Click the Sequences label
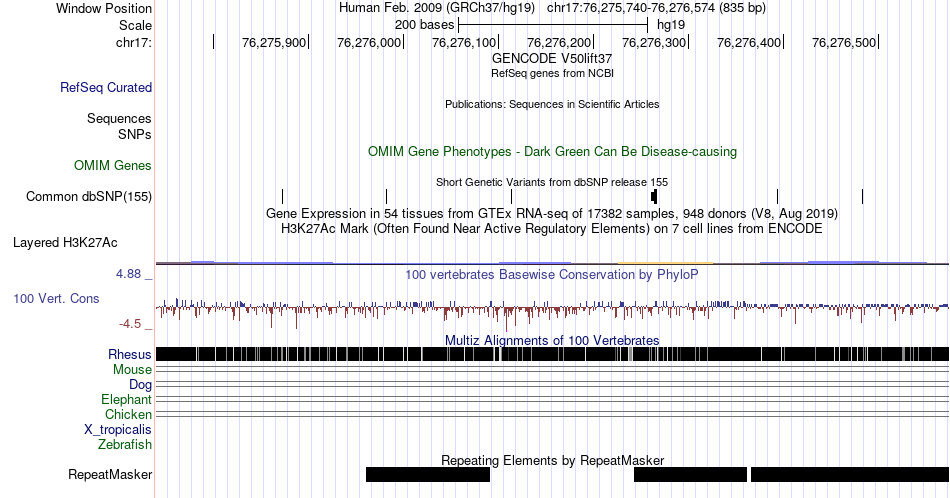The height and width of the screenshot is (498, 950). 119,118
